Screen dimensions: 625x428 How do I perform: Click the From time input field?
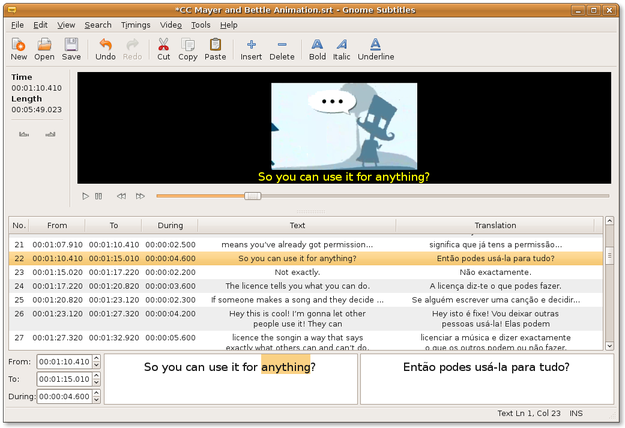click(65, 362)
